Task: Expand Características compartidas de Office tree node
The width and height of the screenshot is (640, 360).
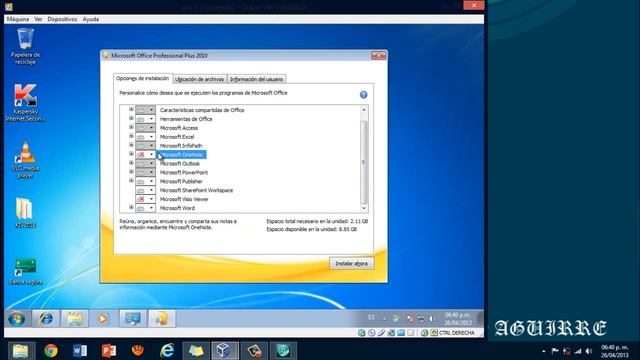Action: point(131,109)
